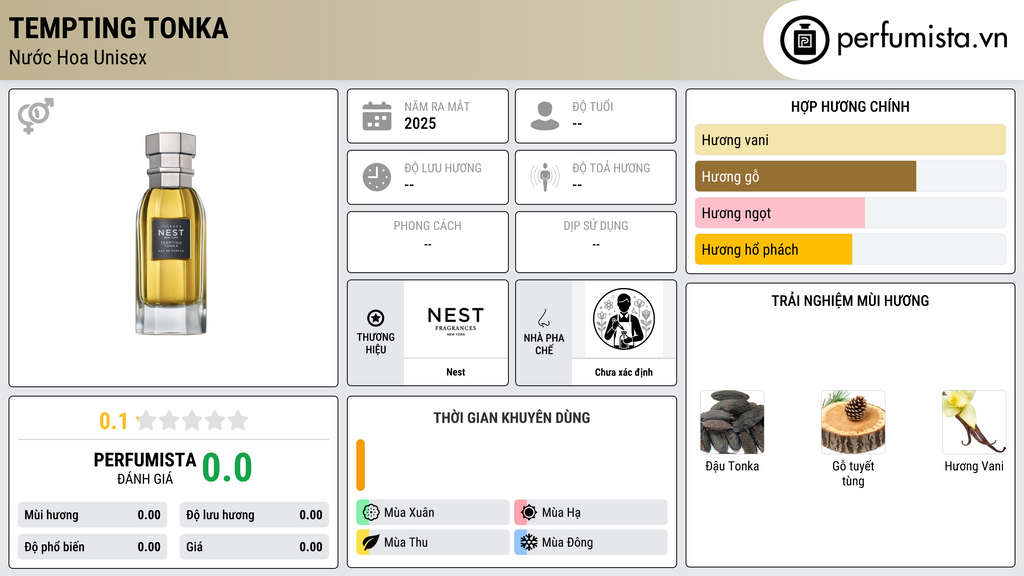Open the NEST Fragrances brand logo
1024x576 pixels.
pos(456,319)
